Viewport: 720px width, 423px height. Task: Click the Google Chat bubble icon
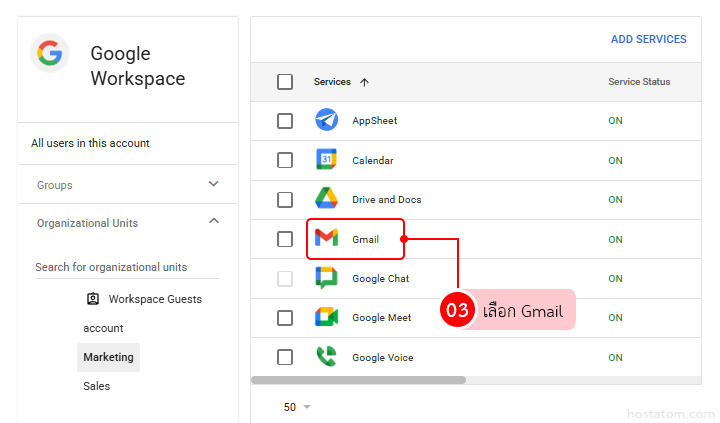[326, 278]
